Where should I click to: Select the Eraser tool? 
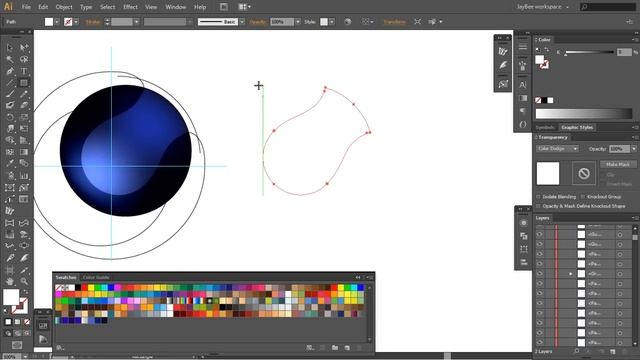(24, 105)
